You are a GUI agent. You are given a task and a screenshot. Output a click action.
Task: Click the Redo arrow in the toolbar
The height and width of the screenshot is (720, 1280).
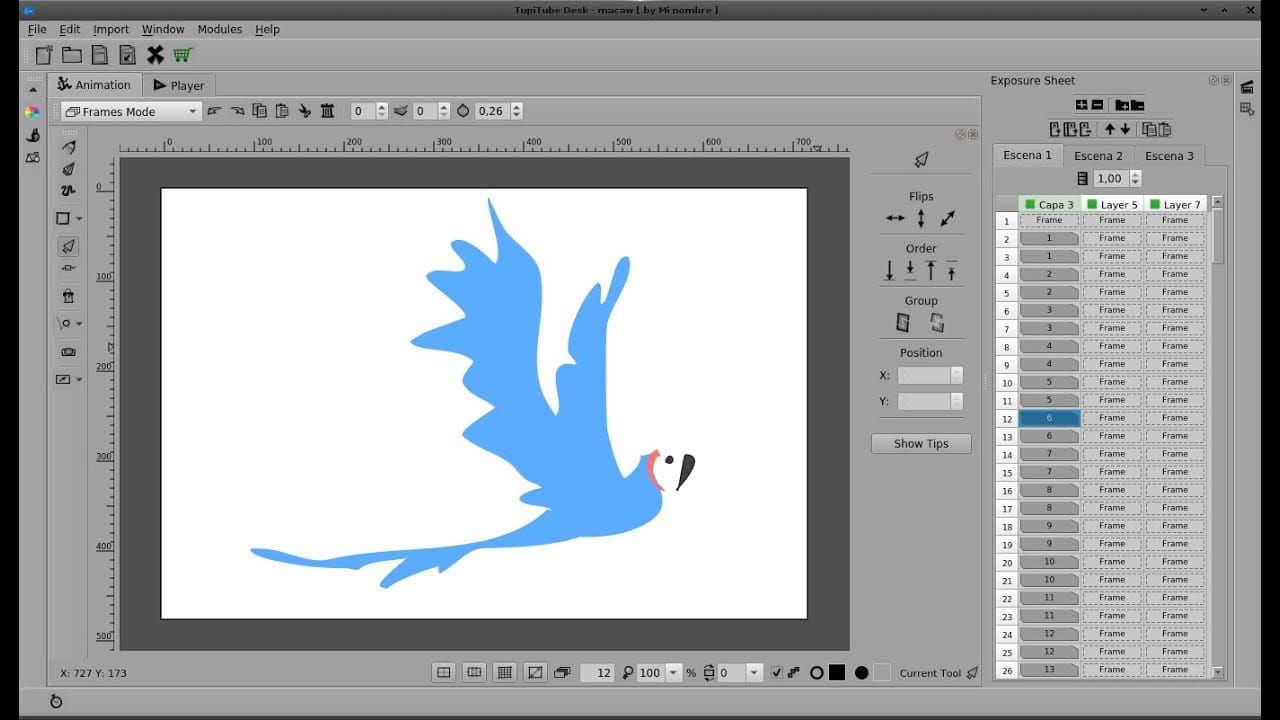point(237,111)
